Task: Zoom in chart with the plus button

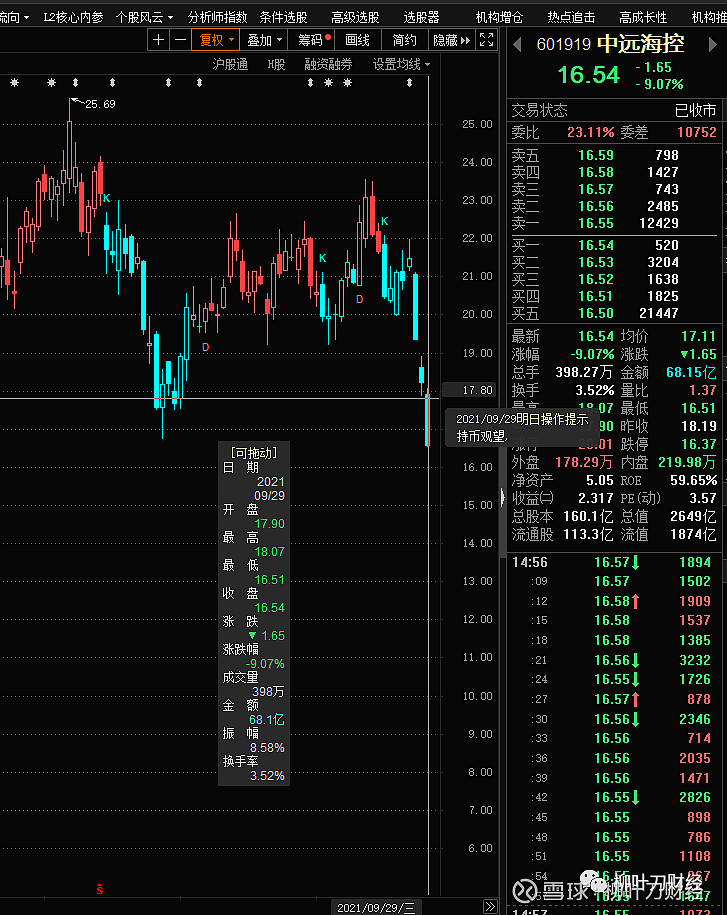Action: click(158, 40)
